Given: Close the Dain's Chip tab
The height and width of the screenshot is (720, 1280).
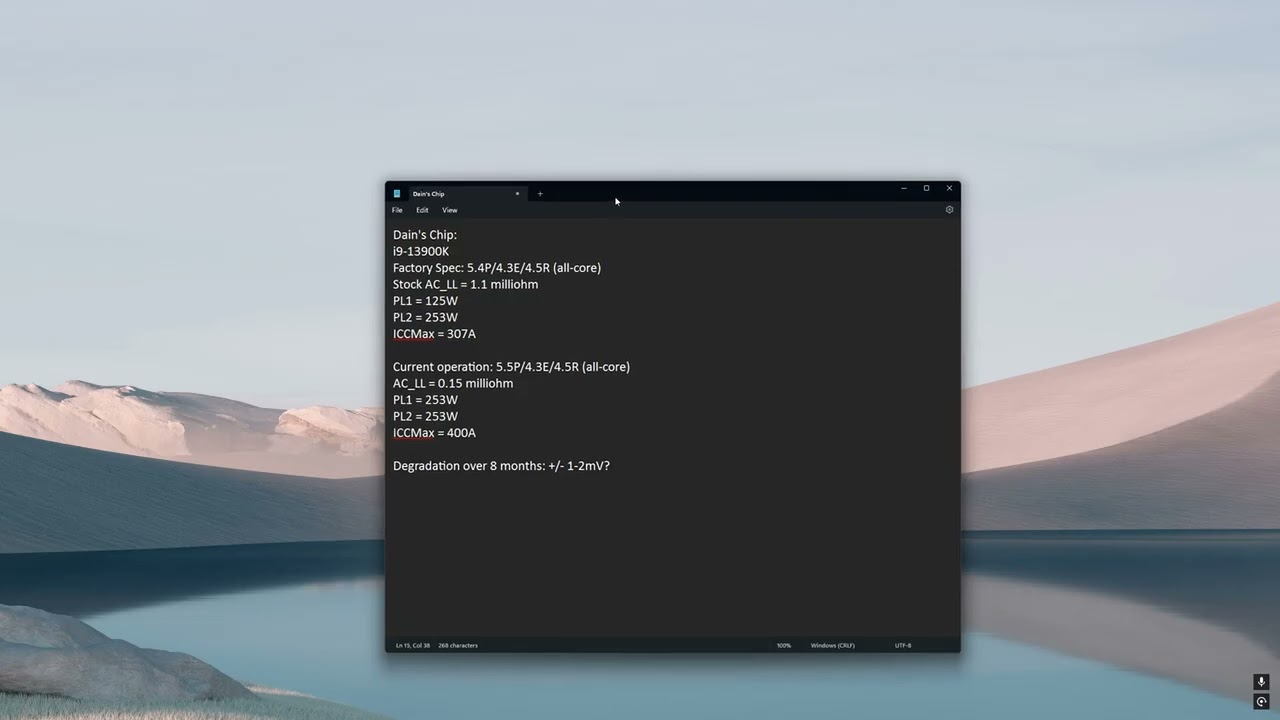Looking at the screenshot, I should [517, 194].
